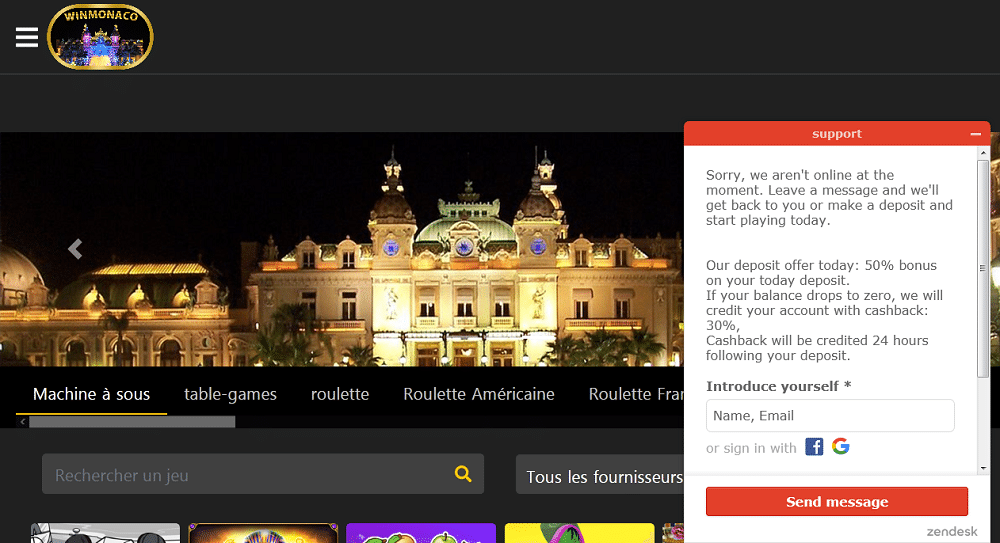Open the Tous les fournisseurs dropdown

599,474
